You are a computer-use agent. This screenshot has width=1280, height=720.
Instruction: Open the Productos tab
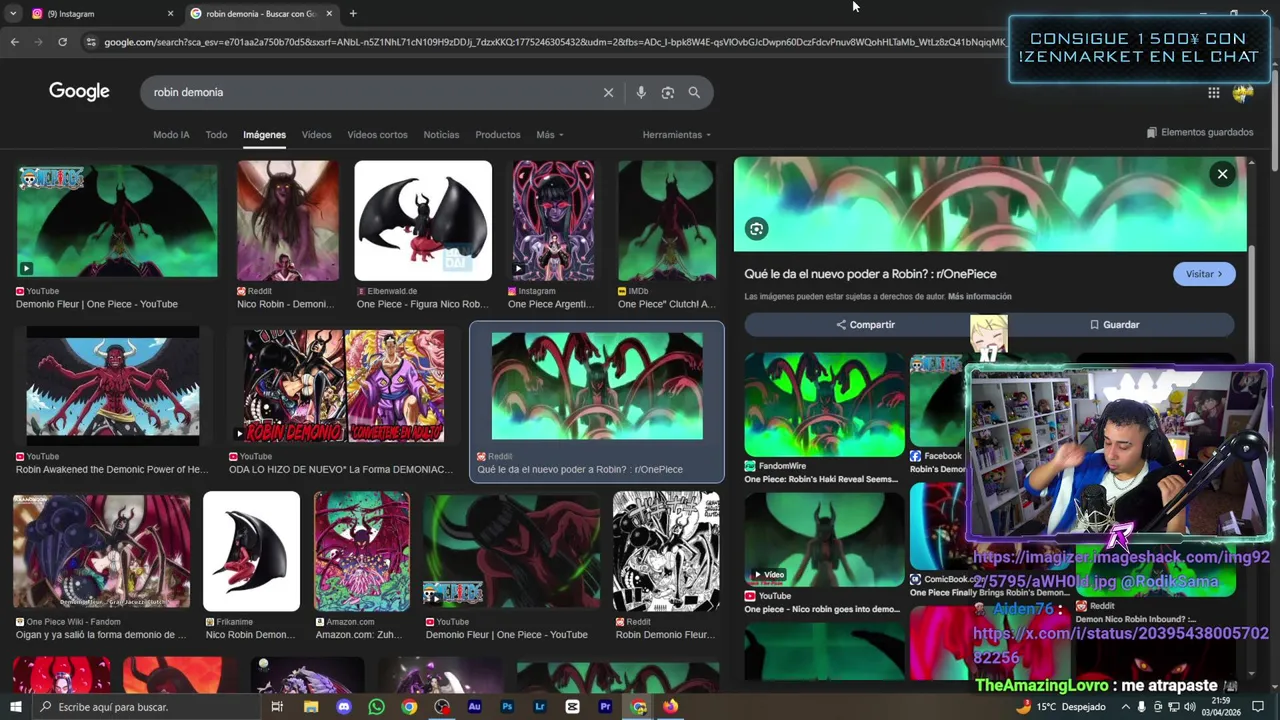[498, 135]
